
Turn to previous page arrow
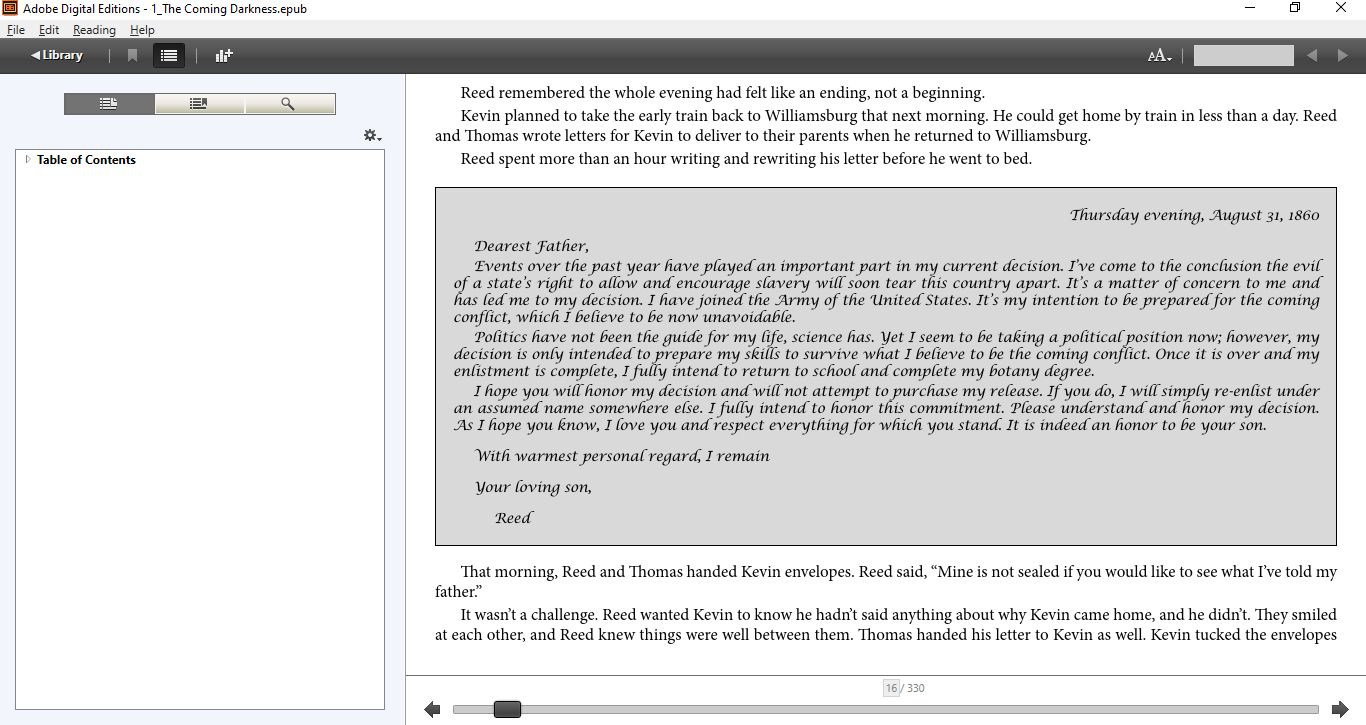point(432,709)
